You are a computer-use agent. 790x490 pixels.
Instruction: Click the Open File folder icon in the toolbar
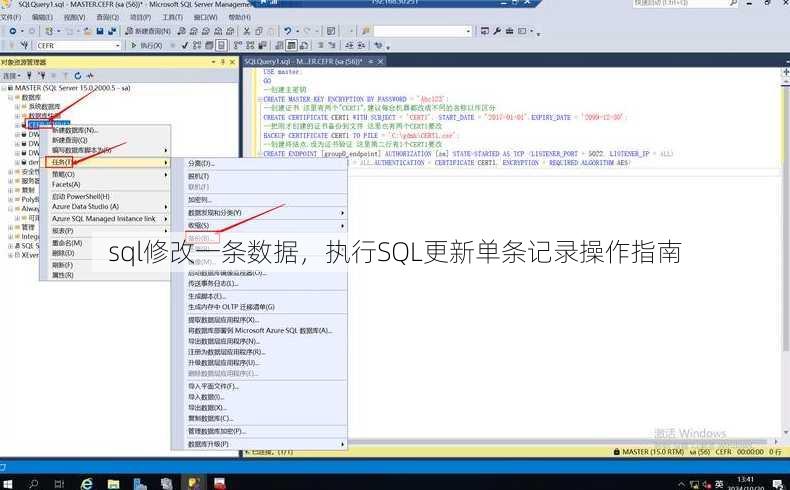(x=88, y=31)
